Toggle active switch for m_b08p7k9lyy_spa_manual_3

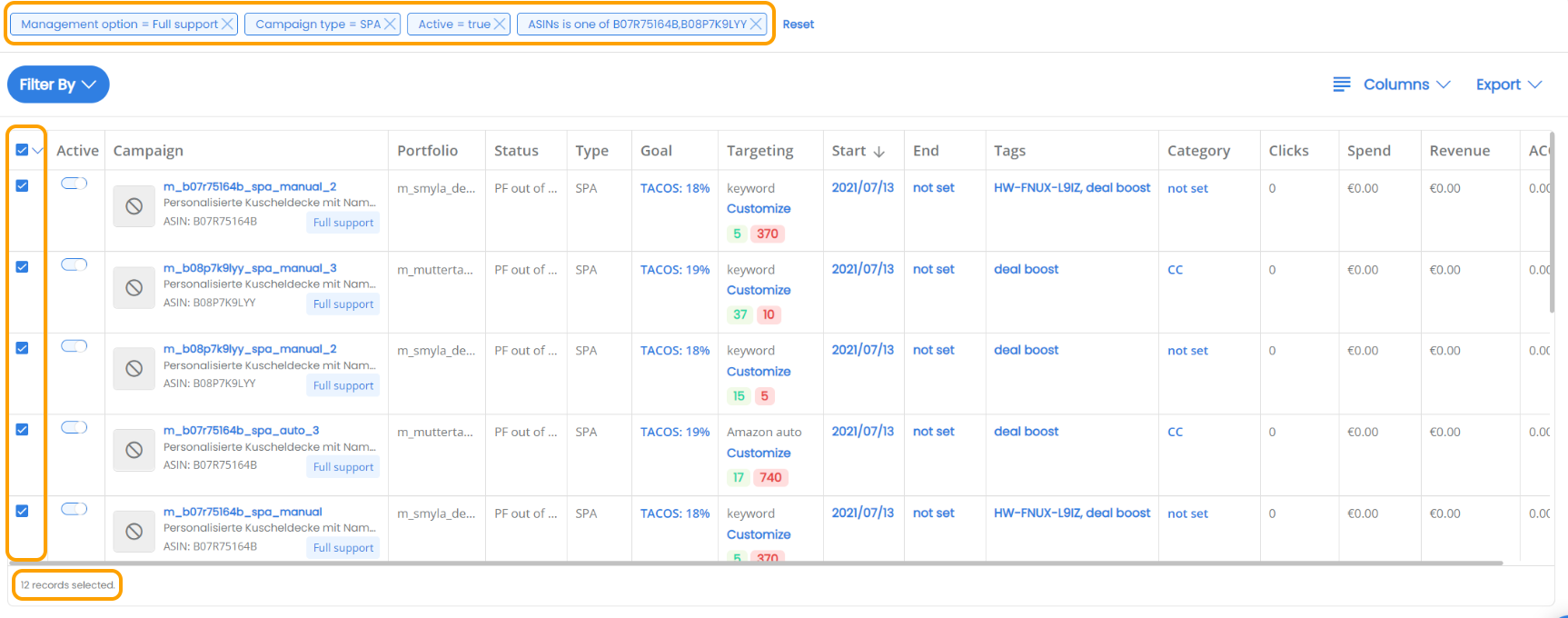pos(74,264)
